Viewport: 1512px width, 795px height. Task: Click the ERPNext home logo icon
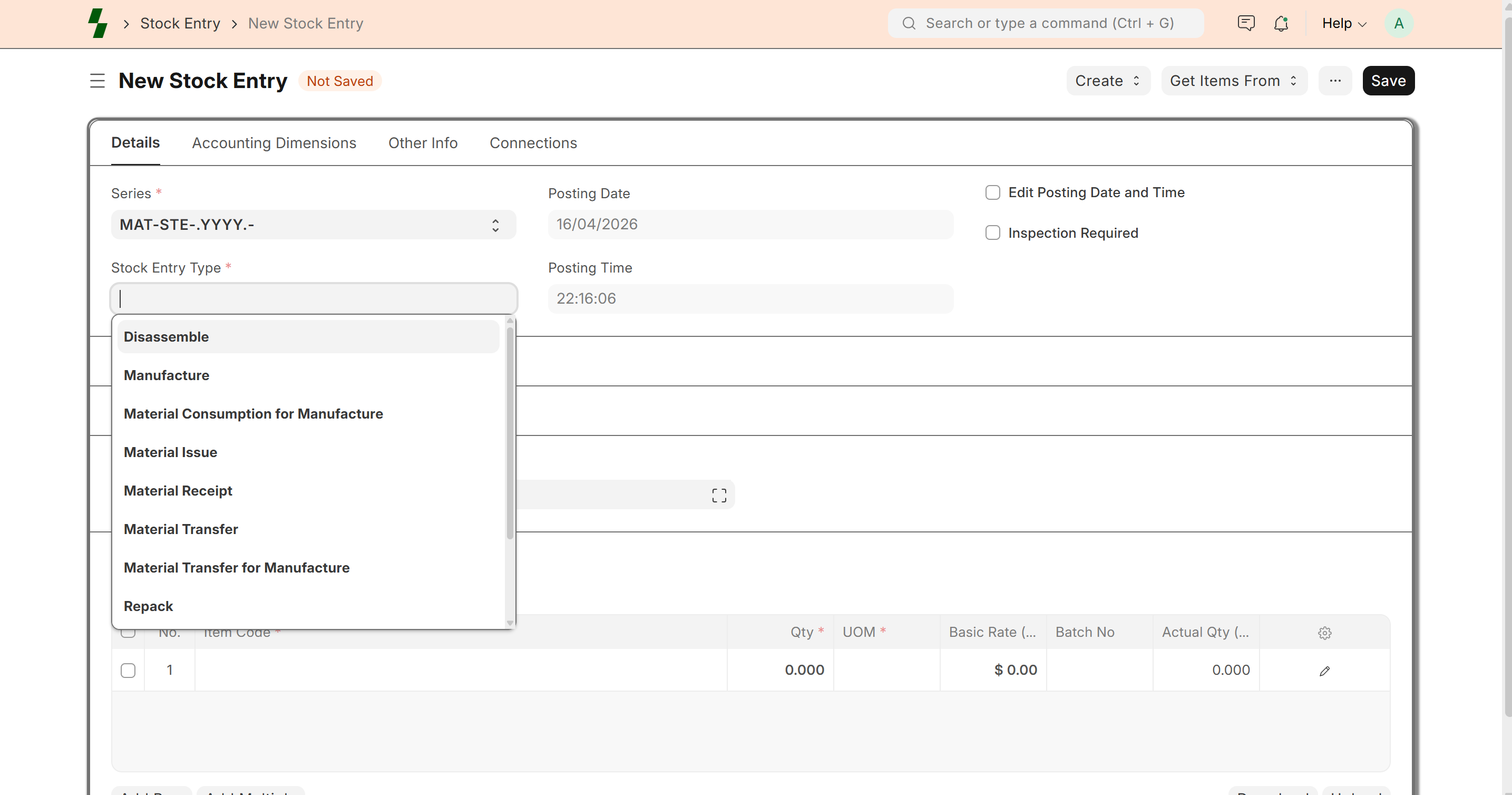[x=97, y=24]
